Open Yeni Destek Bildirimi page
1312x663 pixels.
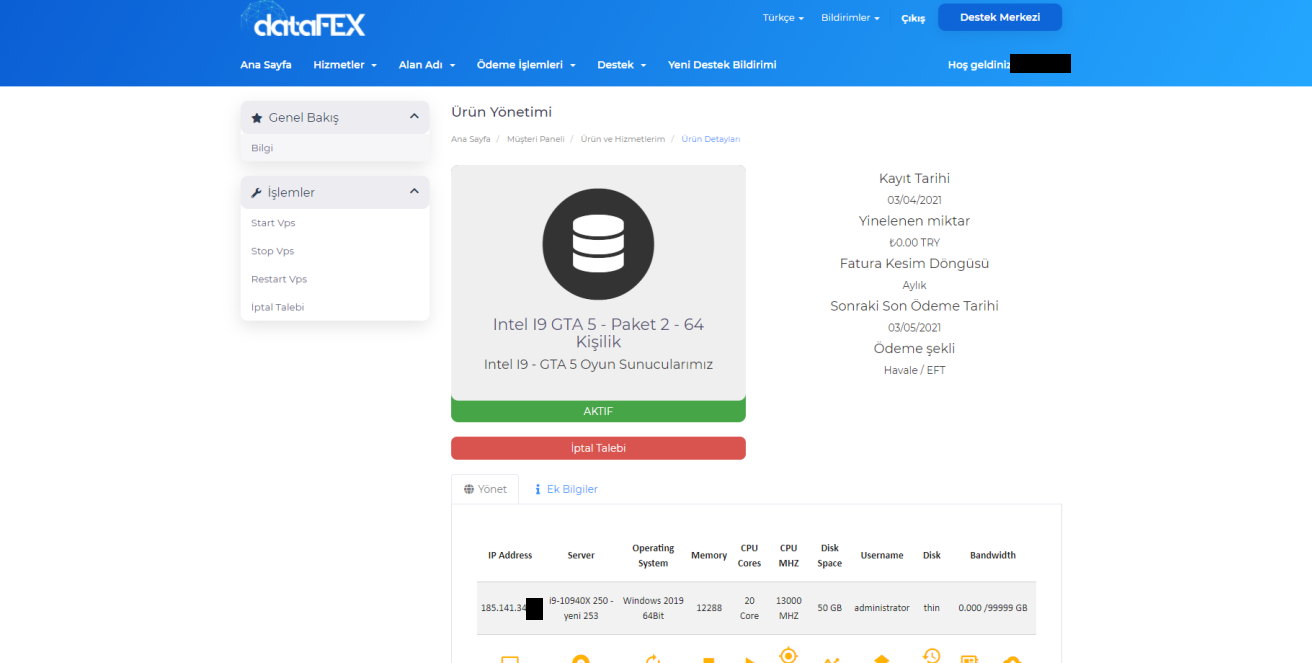(x=722, y=65)
